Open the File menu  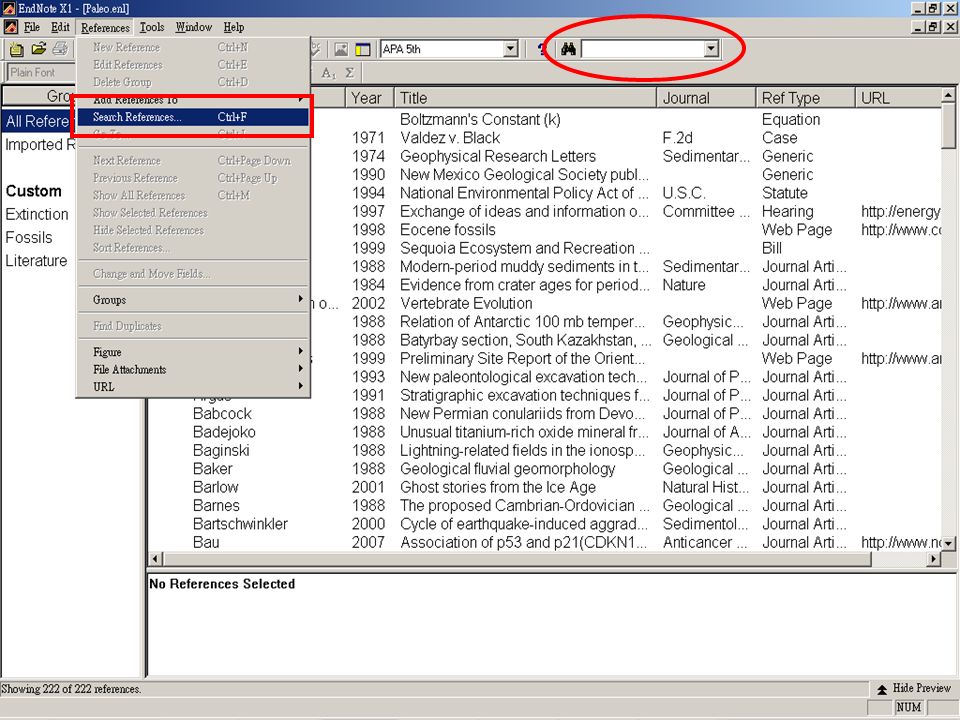coord(32,28)
